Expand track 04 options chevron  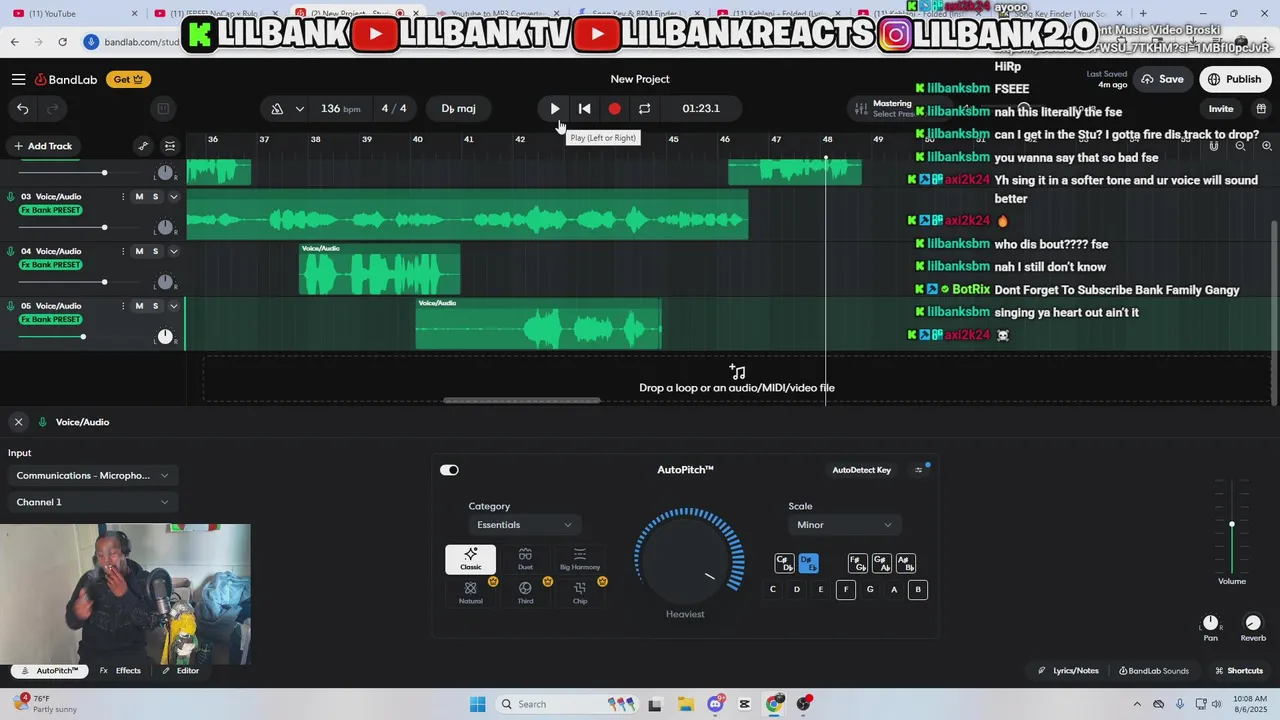(173, 251)
